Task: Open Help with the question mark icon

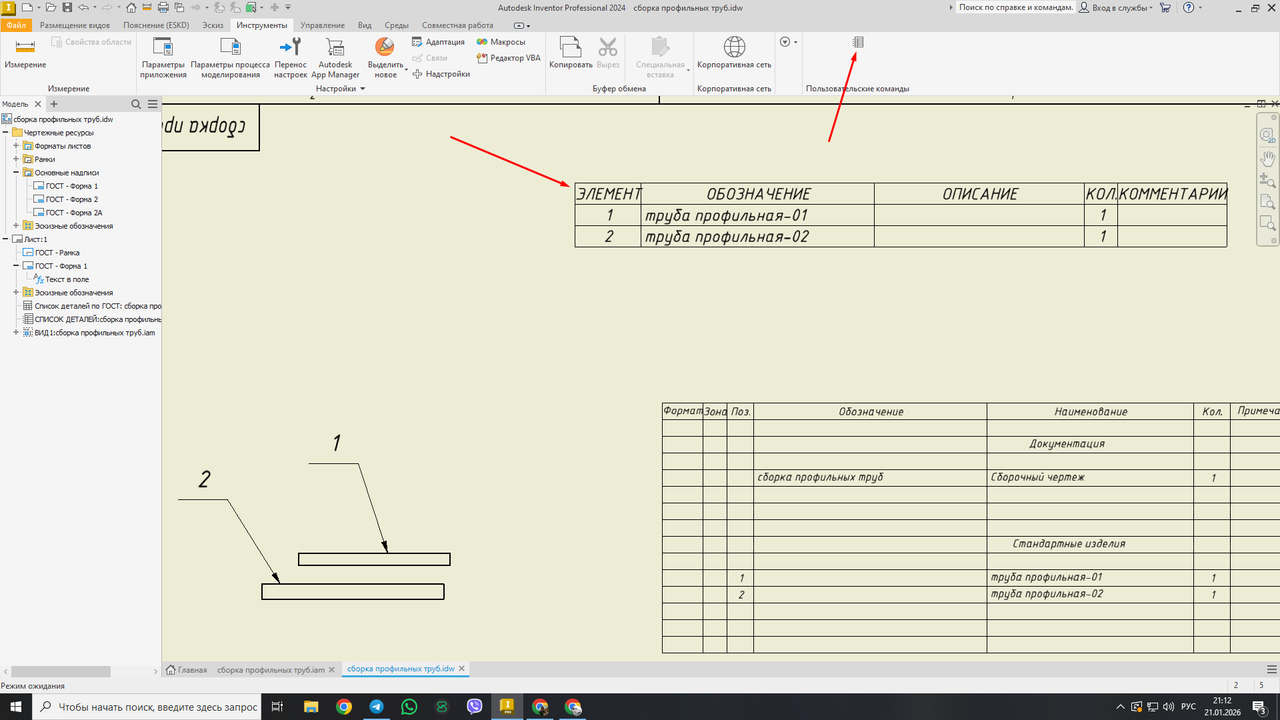Action: coord(1188,7)
